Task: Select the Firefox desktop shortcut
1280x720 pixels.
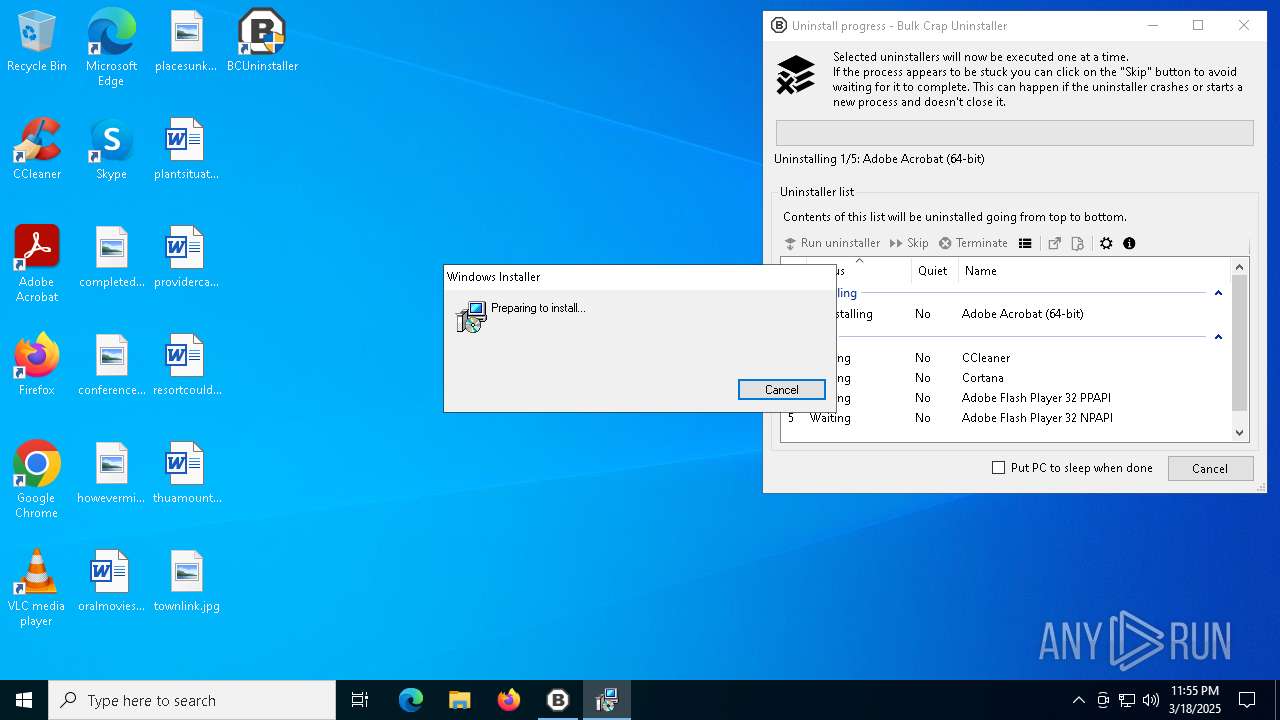Action: pyautogui.click(x=37, y=366)
